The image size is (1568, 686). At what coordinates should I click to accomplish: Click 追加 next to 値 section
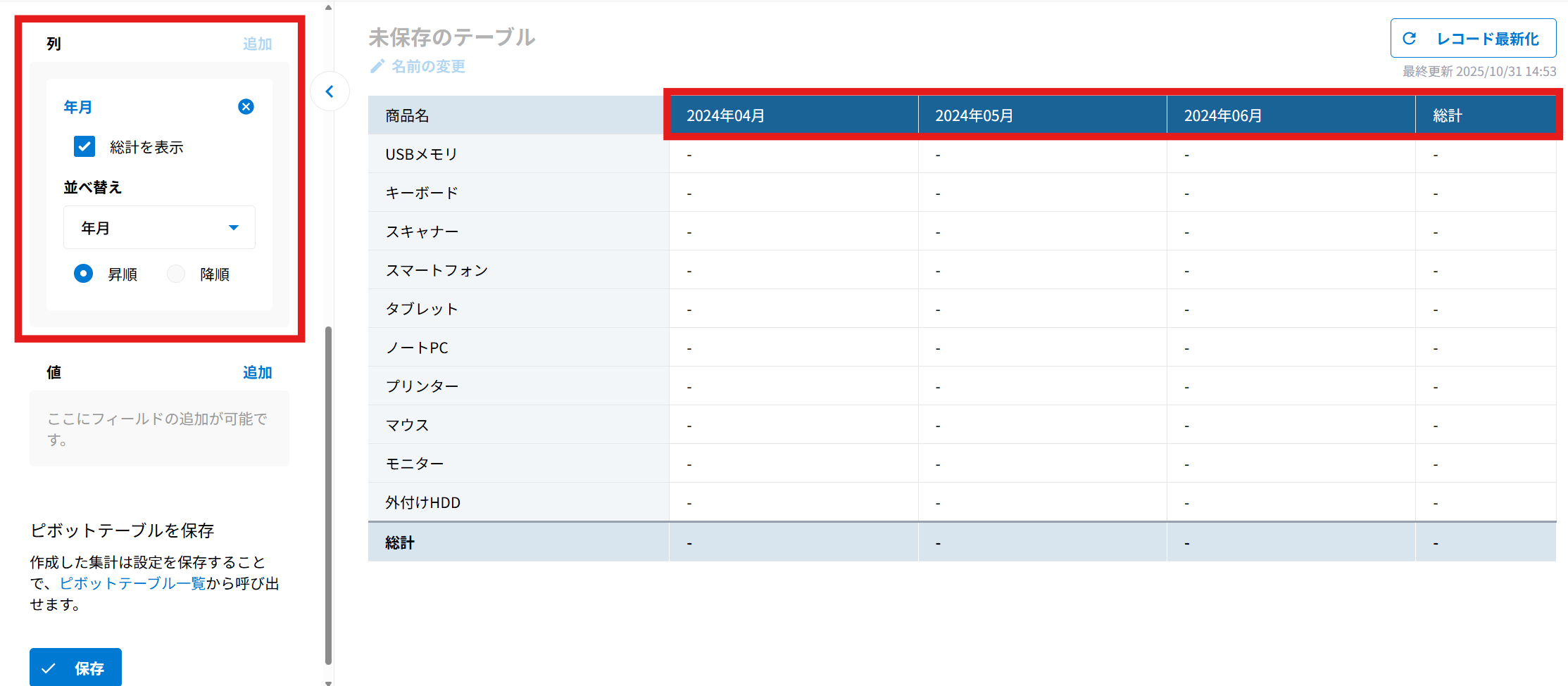tap(257, 372)
